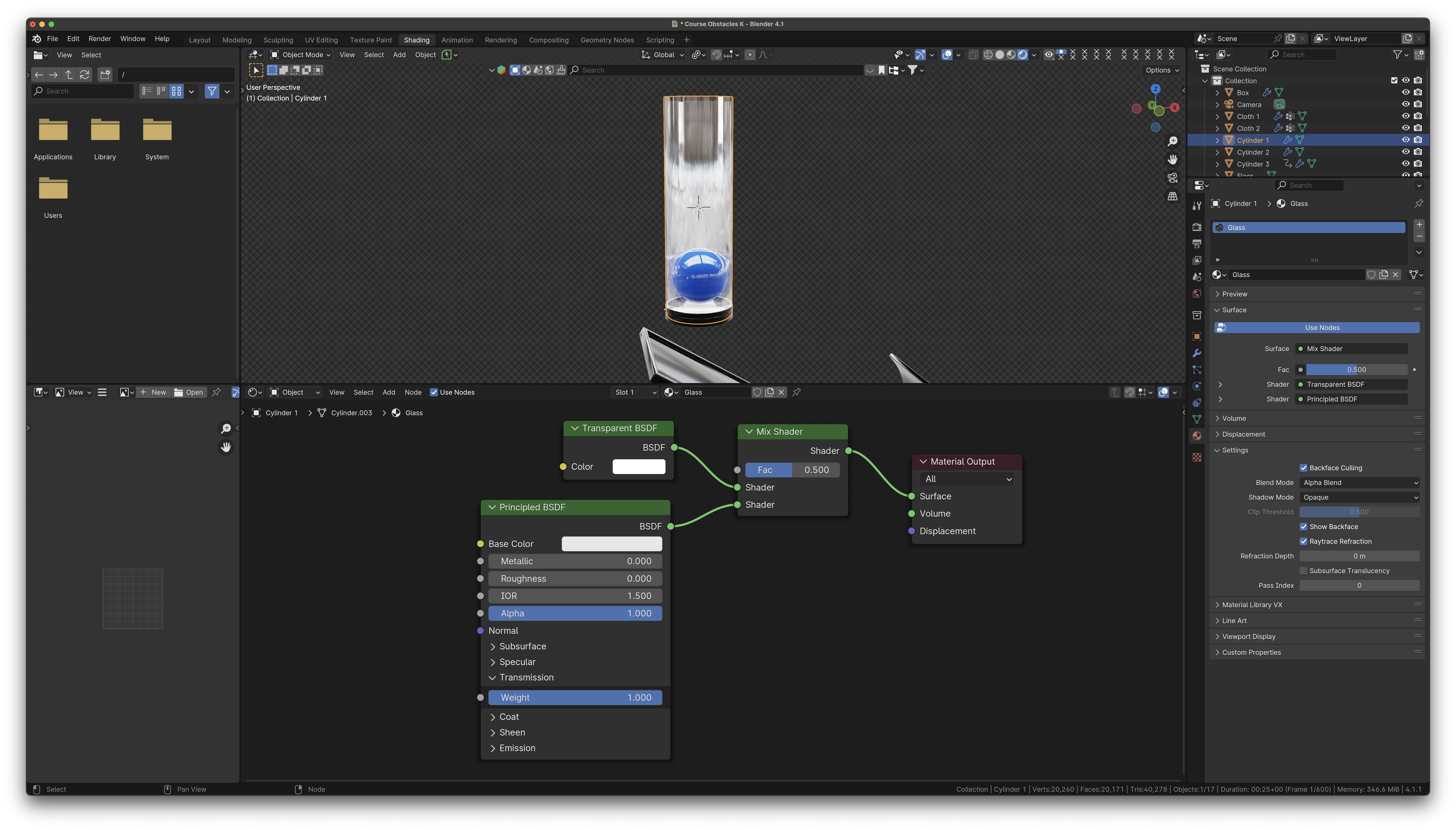Open Object Mode dropdown
The image size is (1456, 830).
[x=301, y=55]
